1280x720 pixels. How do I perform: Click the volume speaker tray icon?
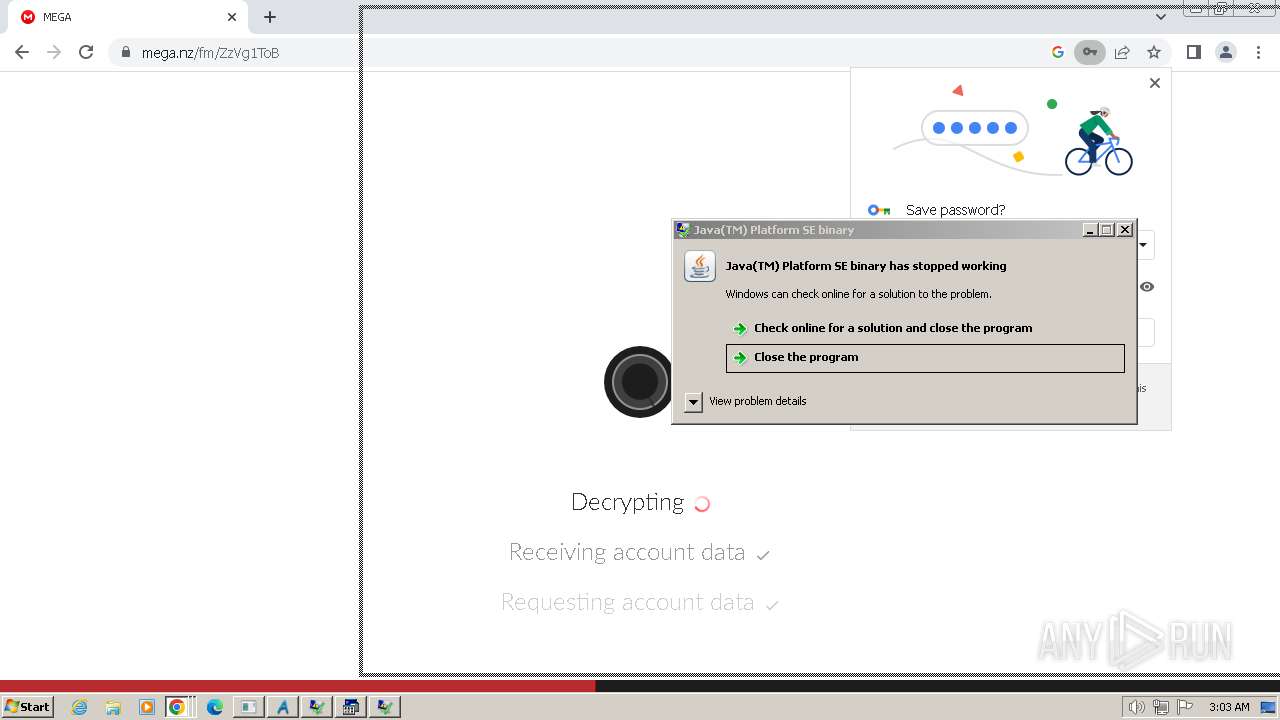pos(1136,707)
